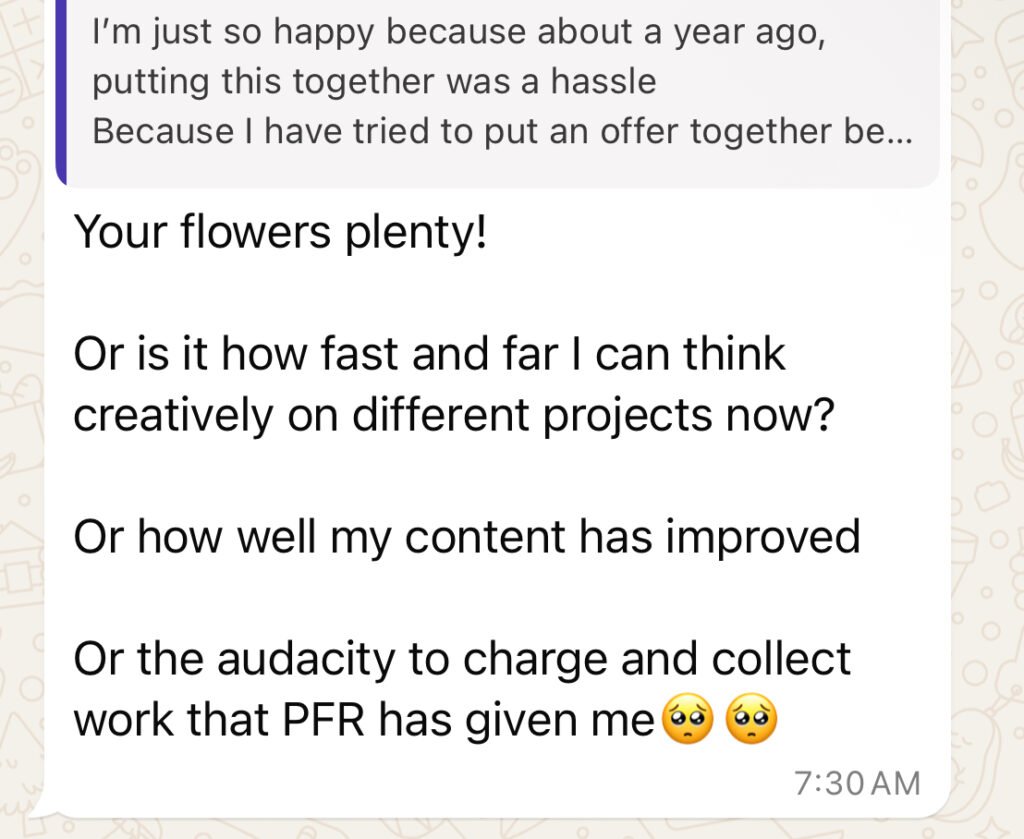Tap the message bubble tail corner
The image size is (1024, 839).
coord(38,806)
